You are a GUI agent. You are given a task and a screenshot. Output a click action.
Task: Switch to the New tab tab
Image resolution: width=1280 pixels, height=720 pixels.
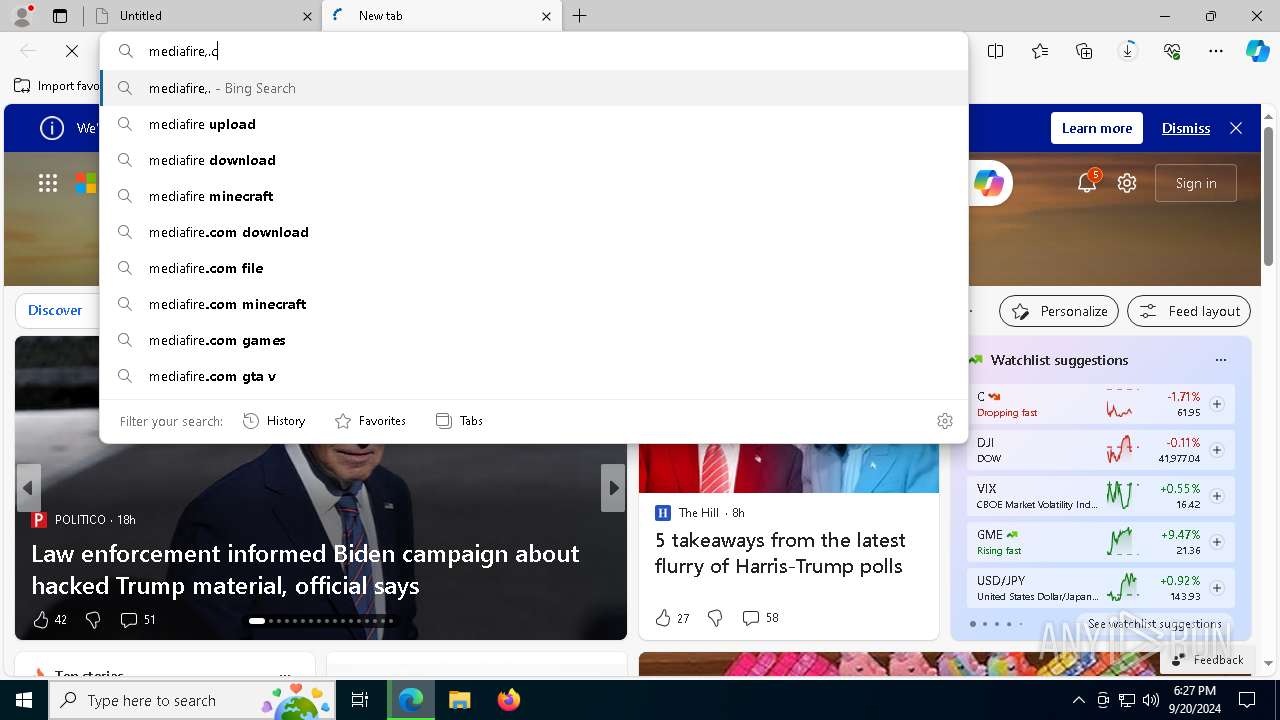(x=440, y=16)
